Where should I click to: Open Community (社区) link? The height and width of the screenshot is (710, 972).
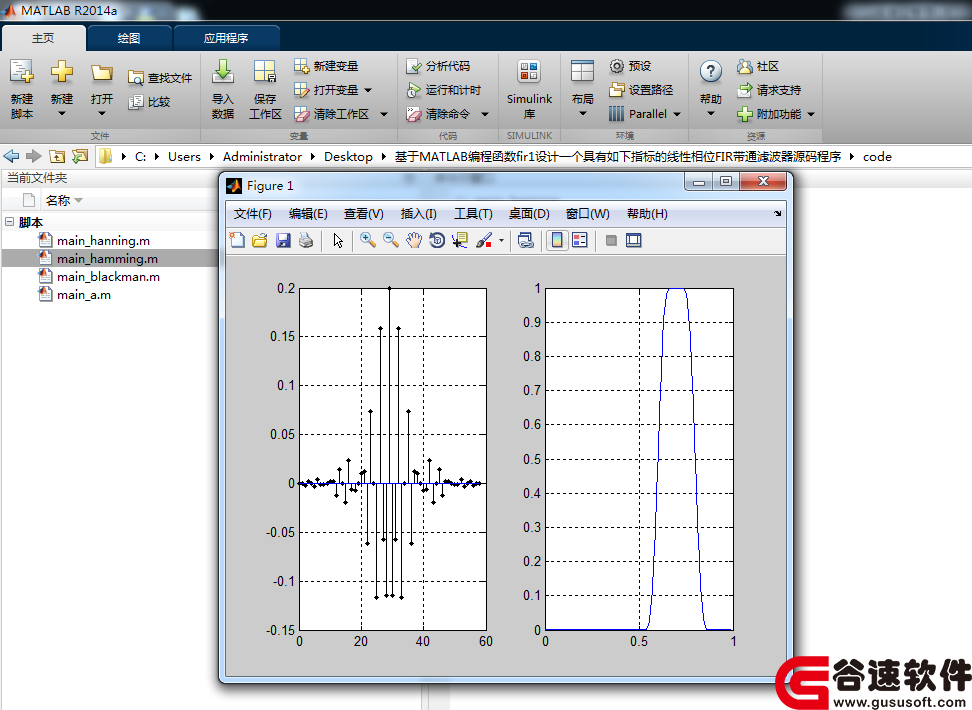[757, 66]
